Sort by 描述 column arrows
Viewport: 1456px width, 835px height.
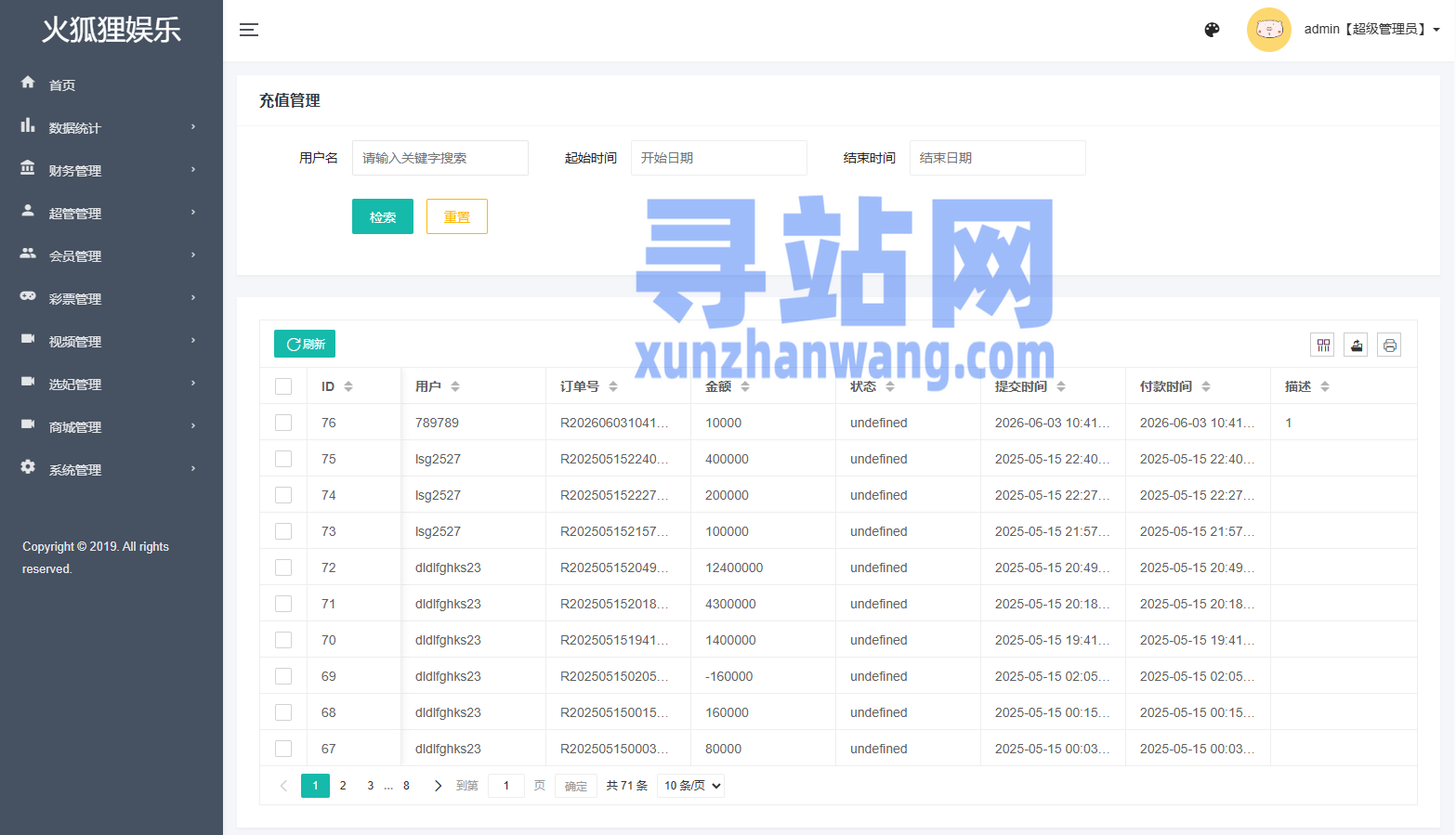click(1325, 386)
